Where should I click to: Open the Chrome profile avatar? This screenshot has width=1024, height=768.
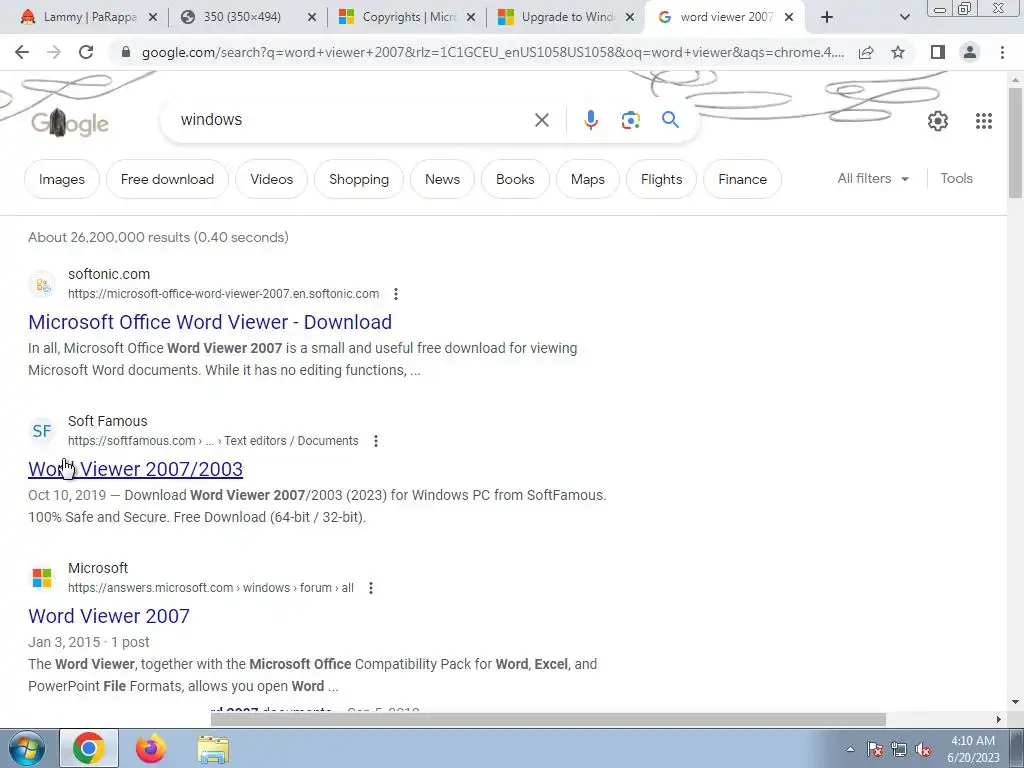(970, 52)
